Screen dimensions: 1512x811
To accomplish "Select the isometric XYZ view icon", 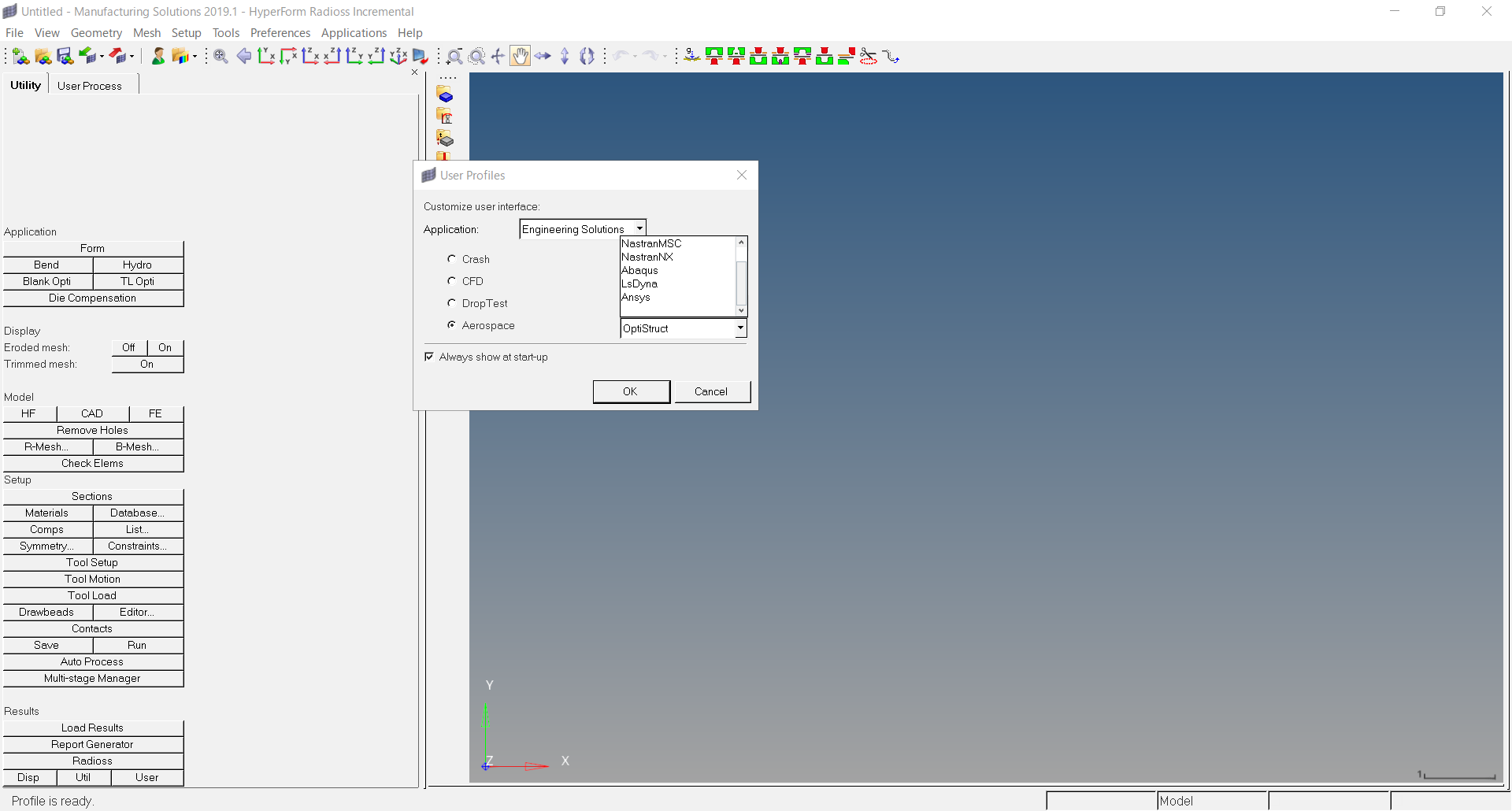I will (398, 56).
